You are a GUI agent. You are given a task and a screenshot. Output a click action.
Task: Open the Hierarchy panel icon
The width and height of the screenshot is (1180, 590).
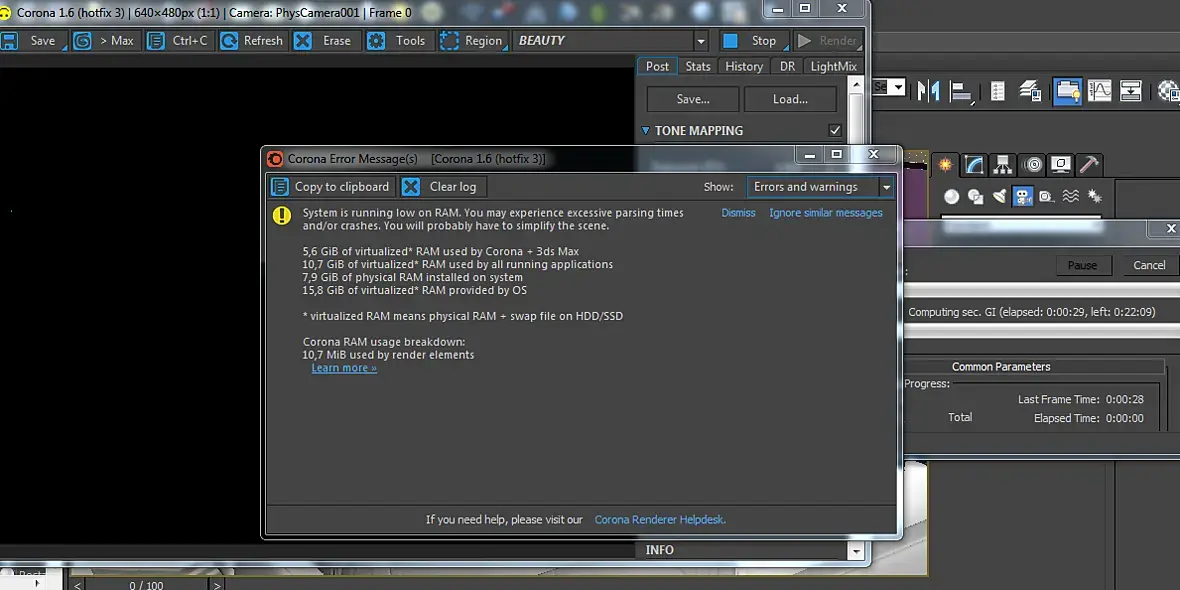1003,163
